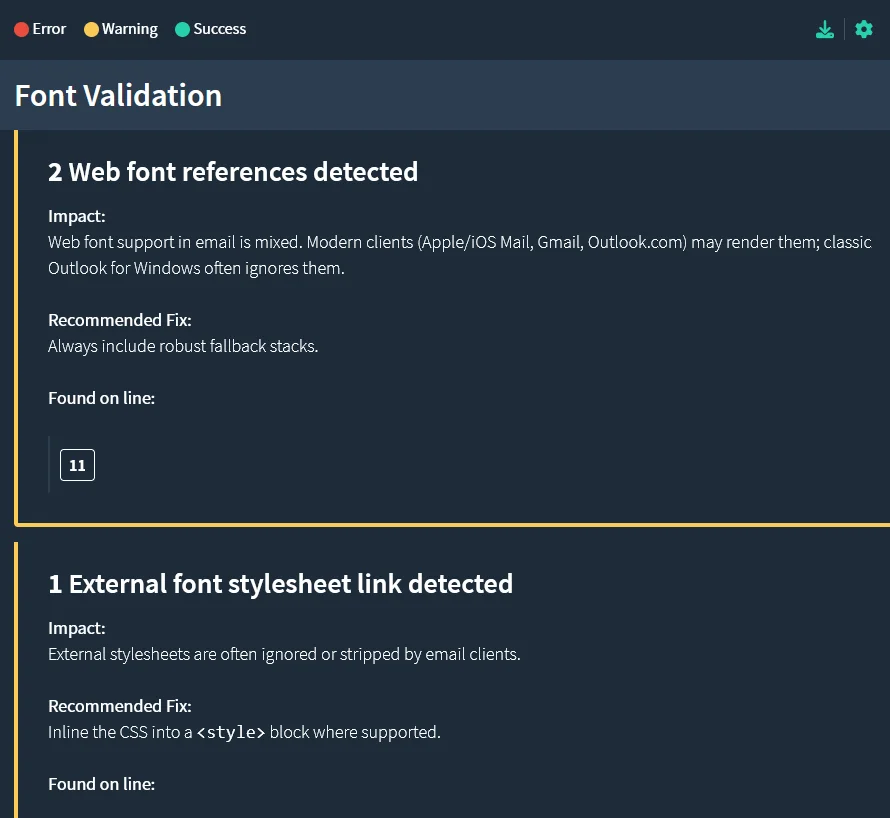Open line 11 from the web font warning
Viewport: 890px width, 818px height.
[77, 464]
